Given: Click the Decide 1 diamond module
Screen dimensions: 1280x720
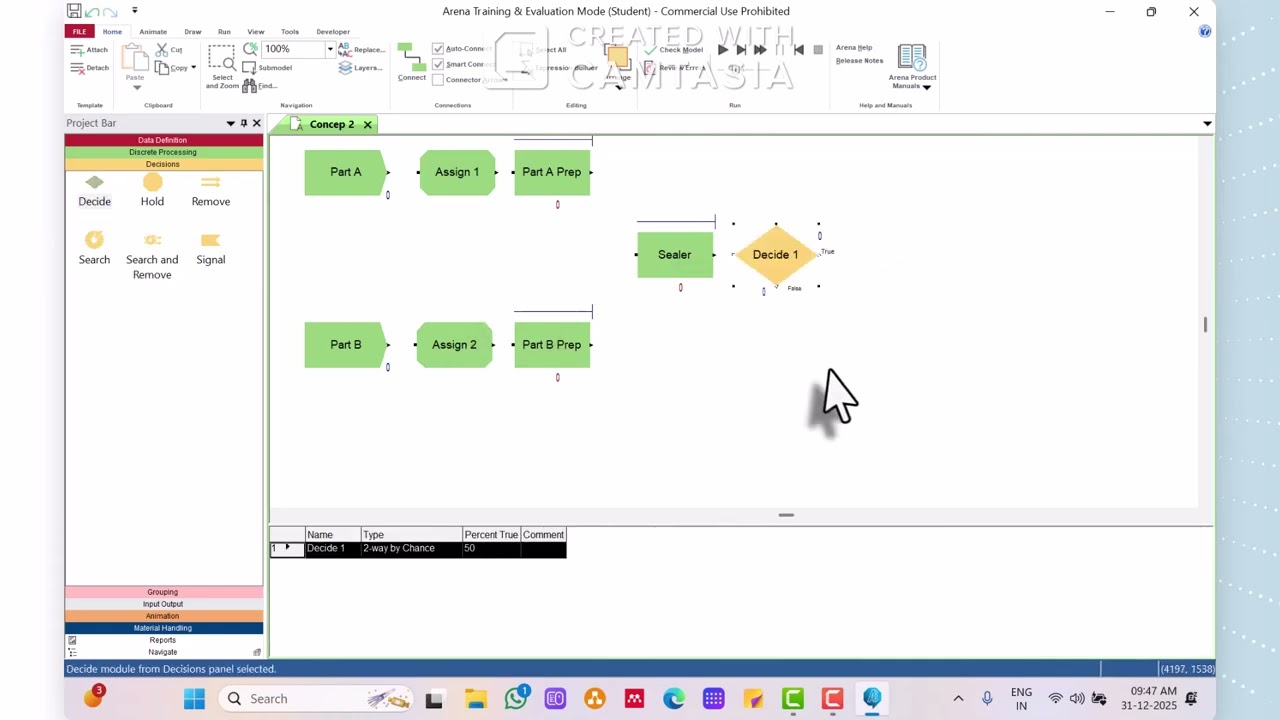Looking at the screenshot, I should coord(775,255).
